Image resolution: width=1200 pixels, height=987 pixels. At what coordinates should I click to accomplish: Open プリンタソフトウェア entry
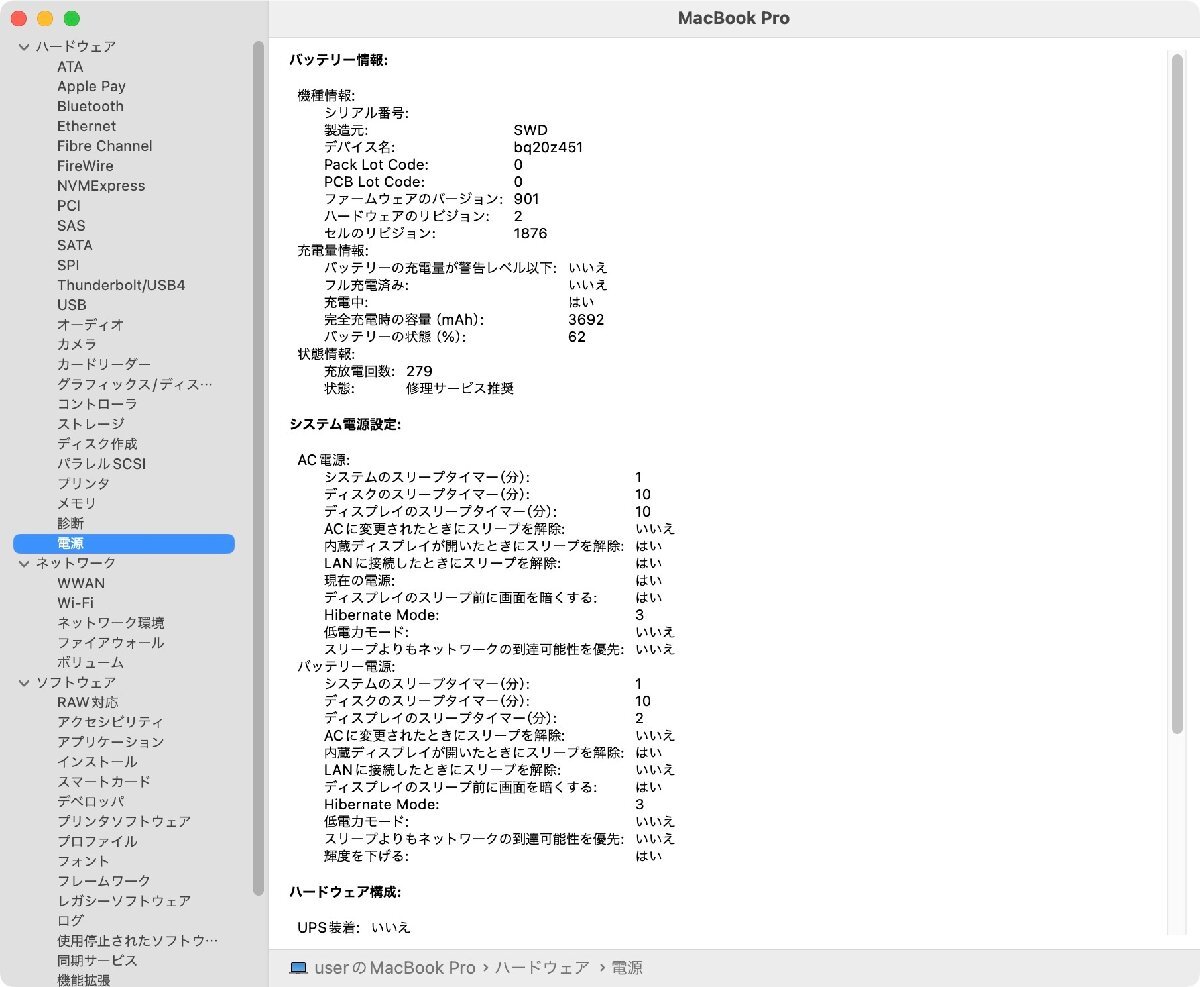click(124, 821)
